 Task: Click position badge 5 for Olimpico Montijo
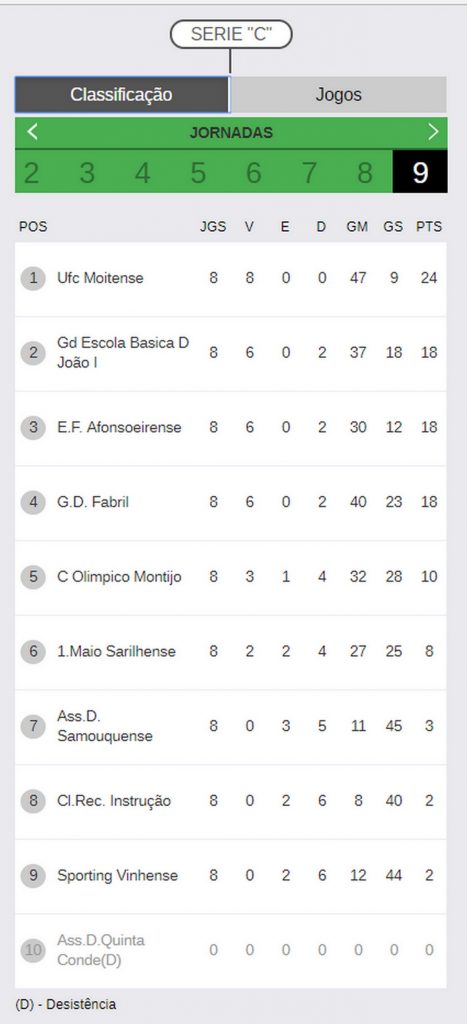tap(33, 577)
